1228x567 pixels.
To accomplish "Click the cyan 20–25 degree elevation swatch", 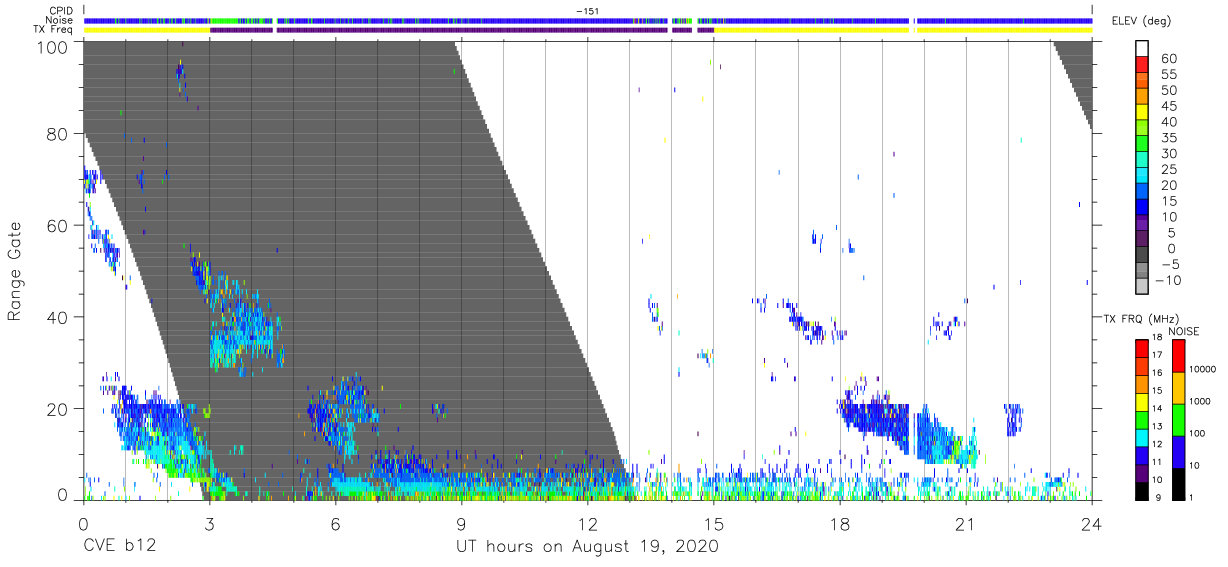I will pos(1142,177).
